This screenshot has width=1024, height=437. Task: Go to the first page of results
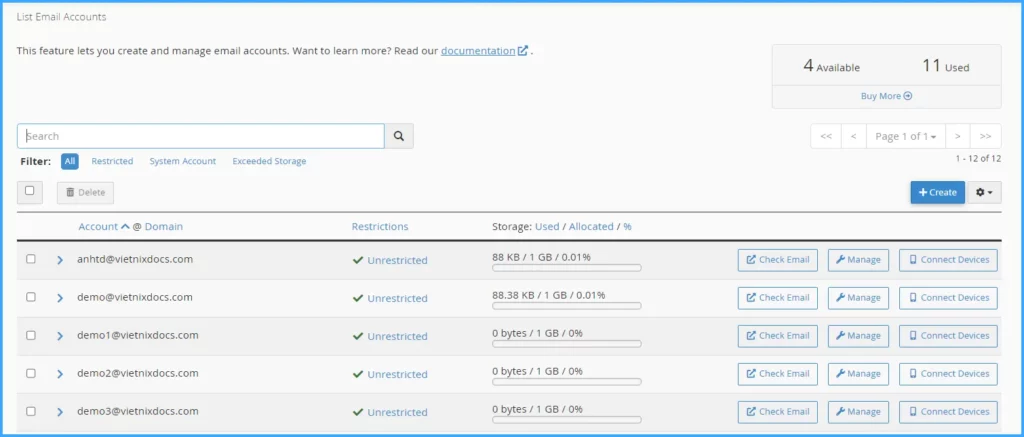tap(825, 136)
